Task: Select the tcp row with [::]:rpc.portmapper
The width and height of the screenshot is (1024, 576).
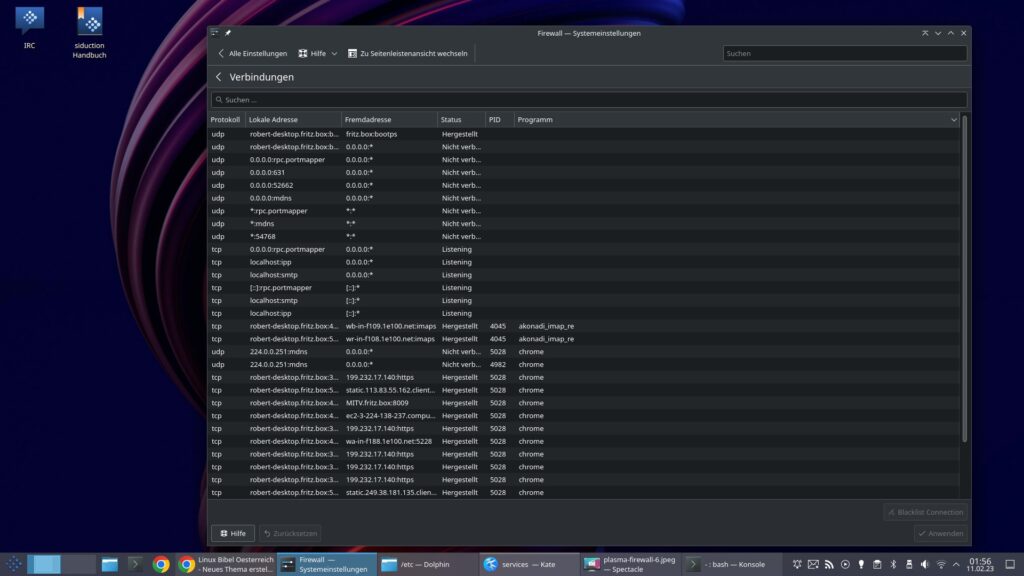Action: coord(584,287)
